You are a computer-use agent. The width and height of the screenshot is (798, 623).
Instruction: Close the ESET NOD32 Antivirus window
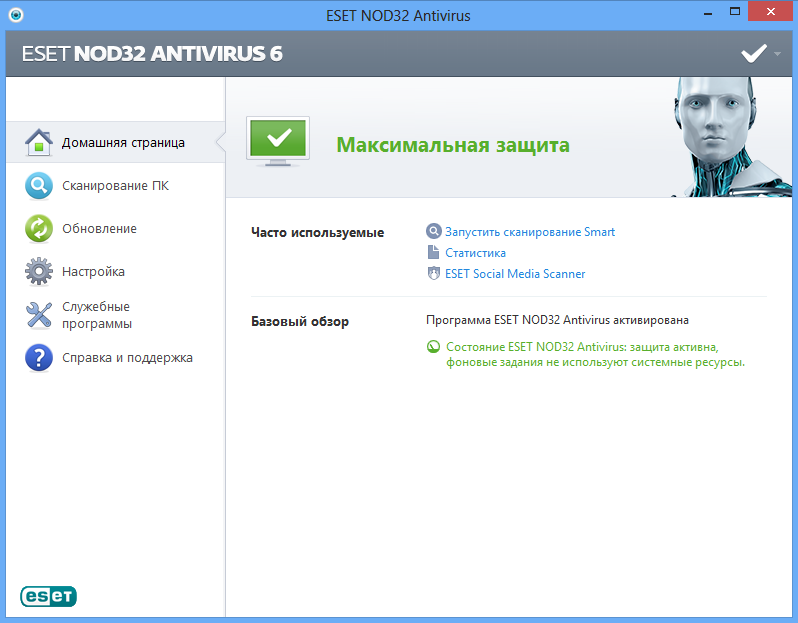[x=771, y=11]
